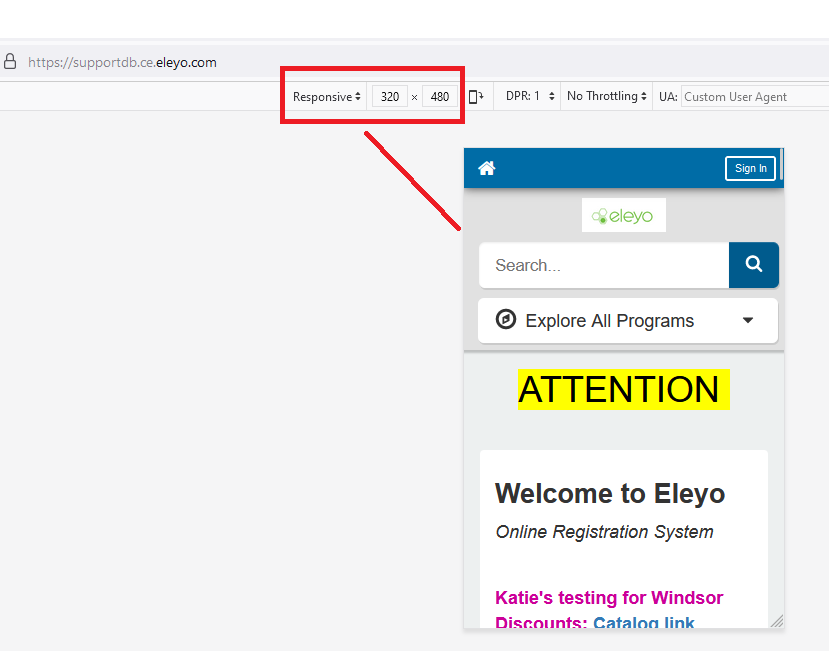Click the Search input field

click(x=604, y=265)
